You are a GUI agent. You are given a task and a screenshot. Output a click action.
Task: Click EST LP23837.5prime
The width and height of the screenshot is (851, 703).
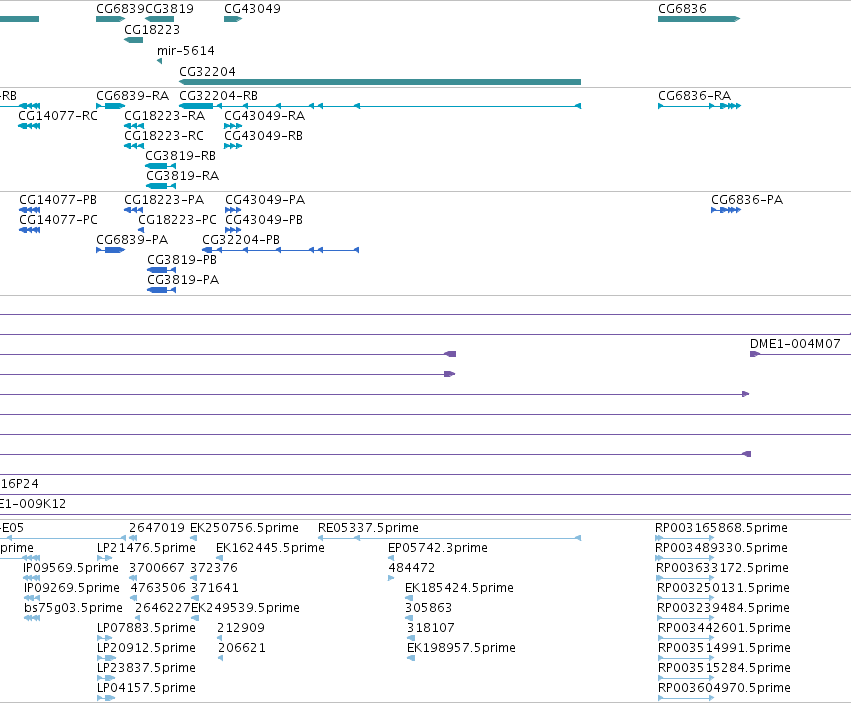(106, 679)
